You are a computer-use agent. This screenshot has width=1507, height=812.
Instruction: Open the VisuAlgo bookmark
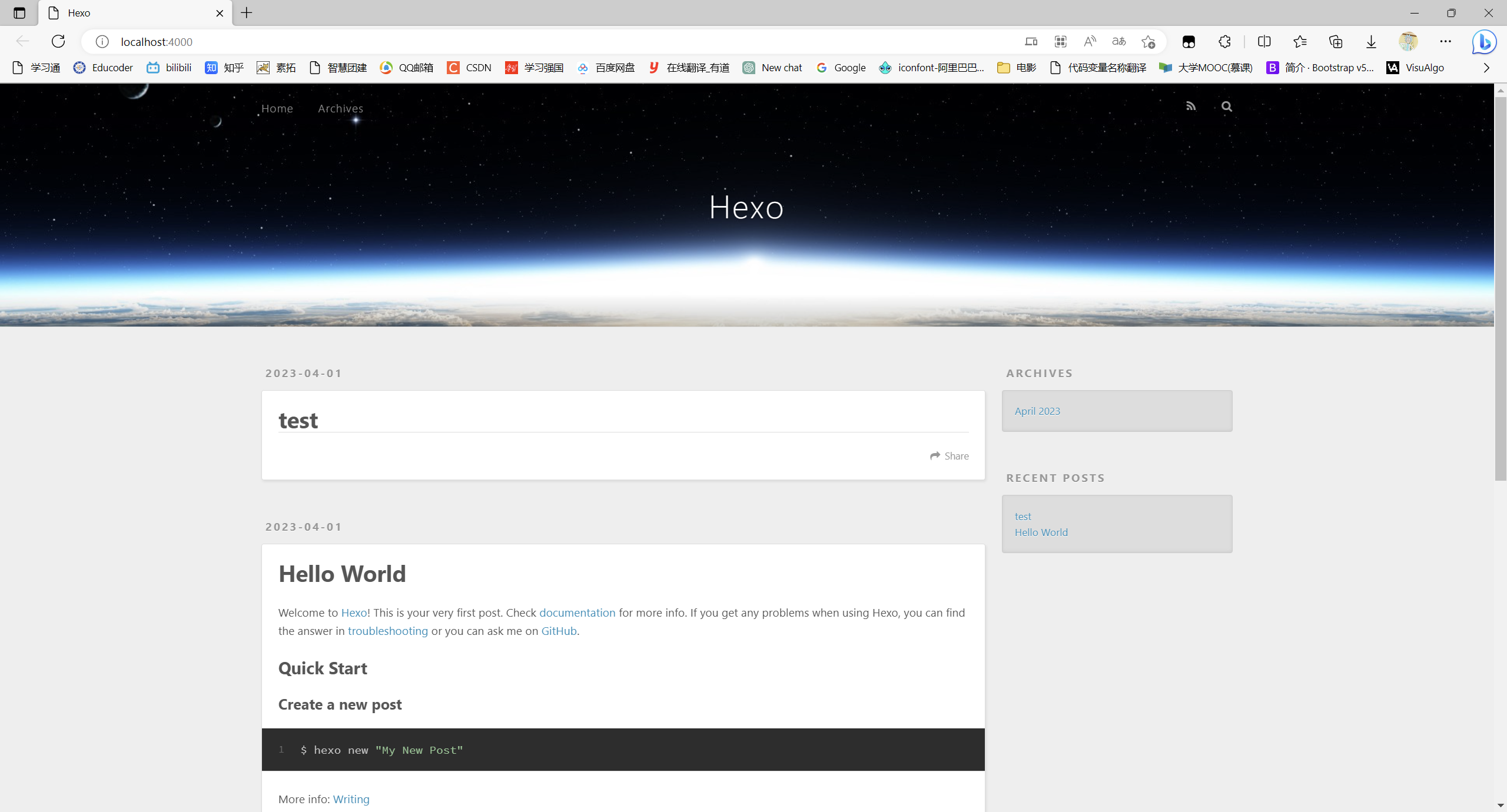(x=1415, y=68)
